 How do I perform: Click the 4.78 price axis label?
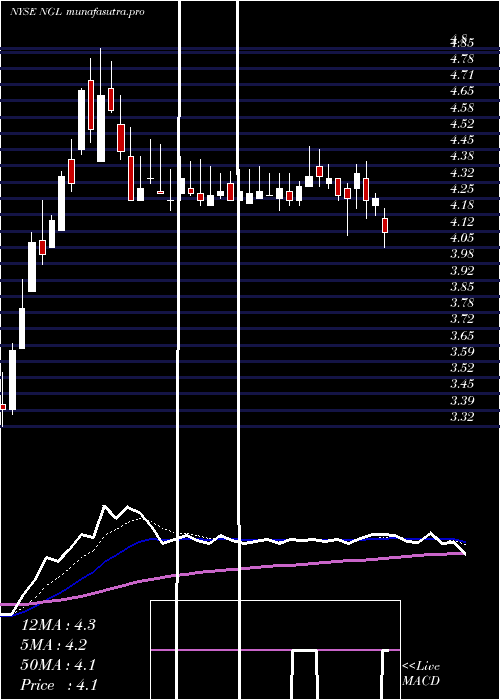(462, 59)
